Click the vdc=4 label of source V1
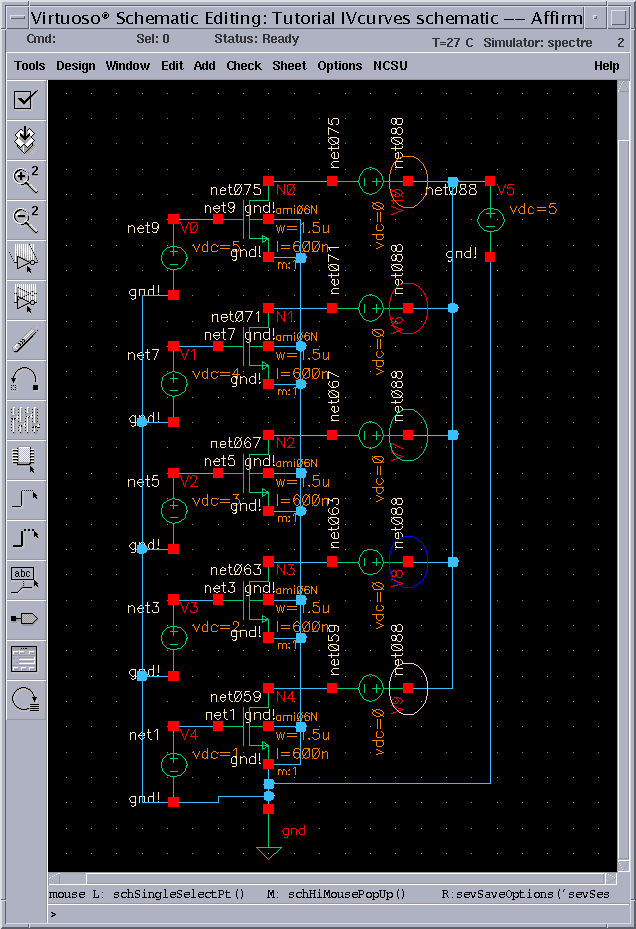The width and height of the screenshot is (636, 929). point(216,374)
